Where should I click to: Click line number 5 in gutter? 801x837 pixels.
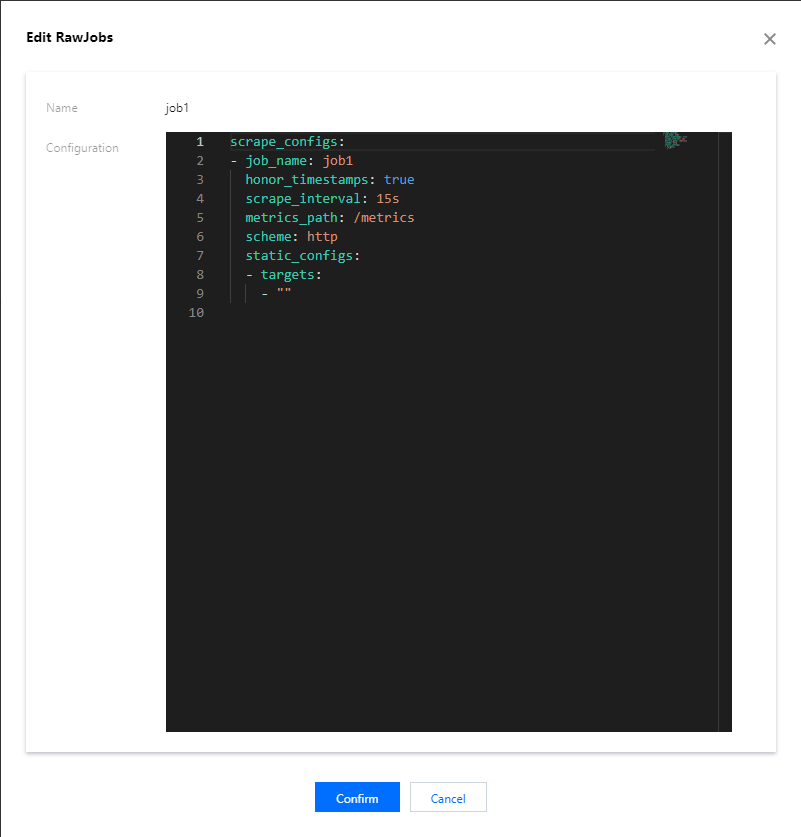200,218
